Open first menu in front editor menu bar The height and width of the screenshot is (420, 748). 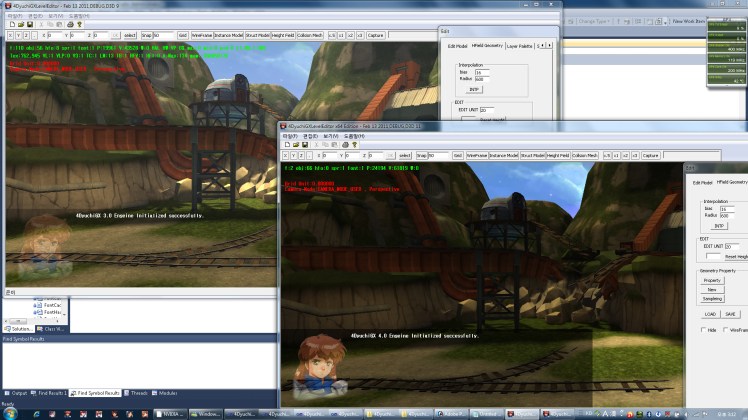(290, 136)
